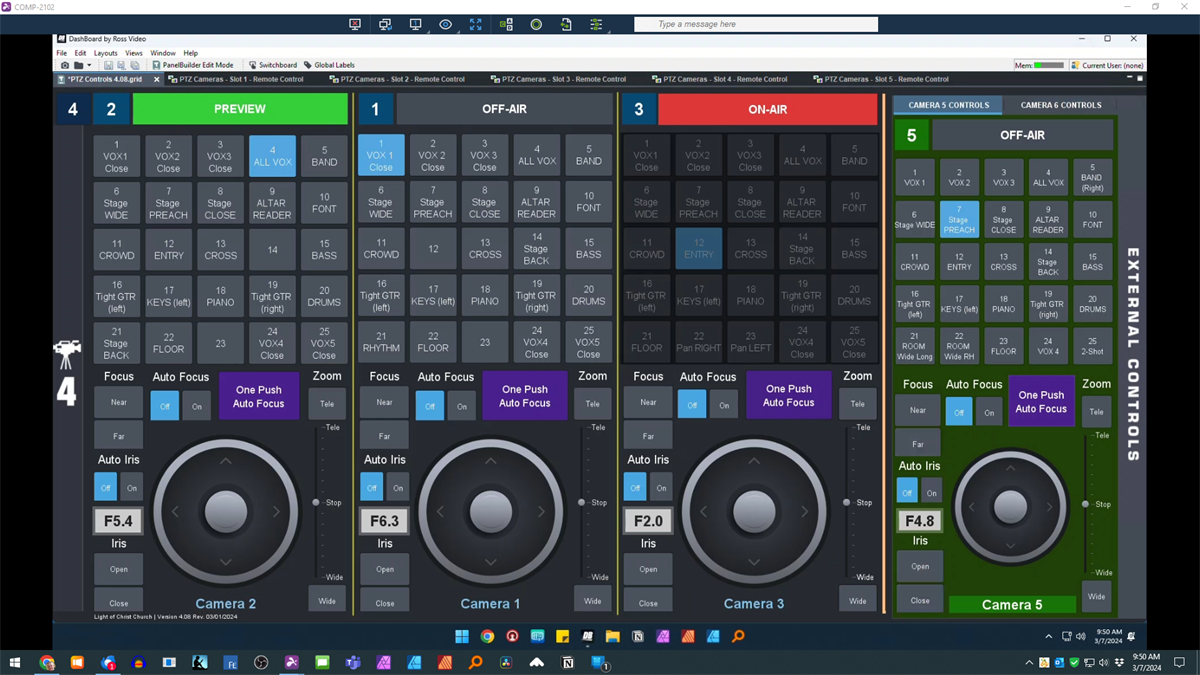Turn Auto Focus On for Camera 2
Screen dimensions: 1200x675
pyautogui.click(x=197, y=406)
